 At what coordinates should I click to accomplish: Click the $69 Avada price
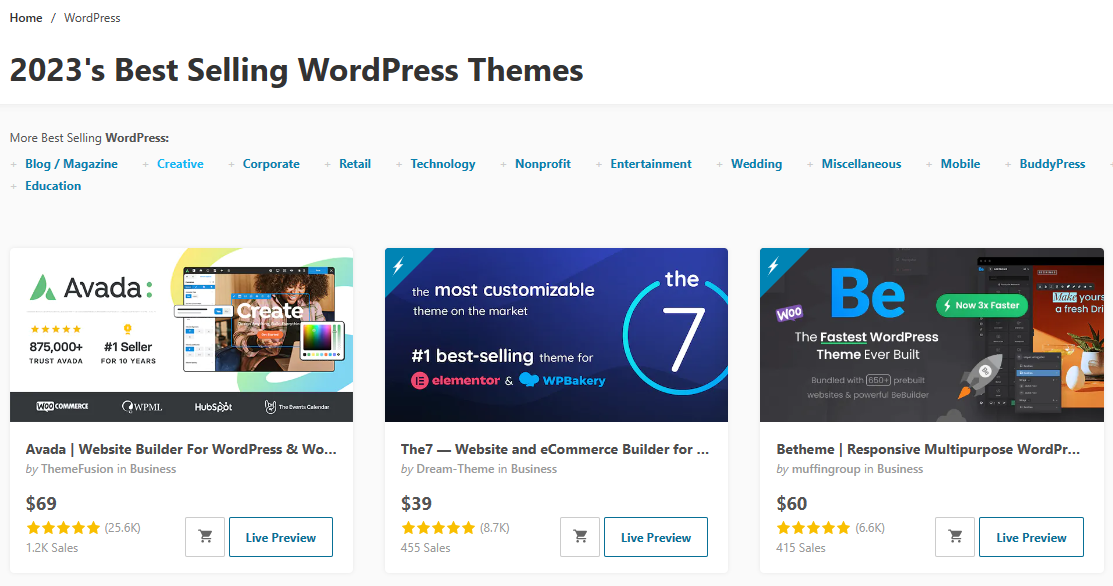click(41, 504)
